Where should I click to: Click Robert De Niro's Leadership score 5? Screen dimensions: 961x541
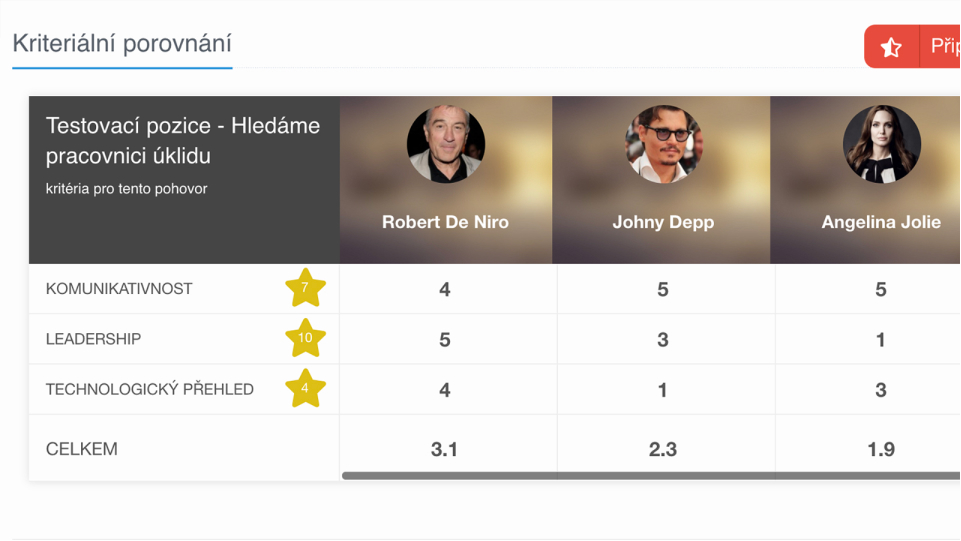pyautogui.click(x=445, y=339)
